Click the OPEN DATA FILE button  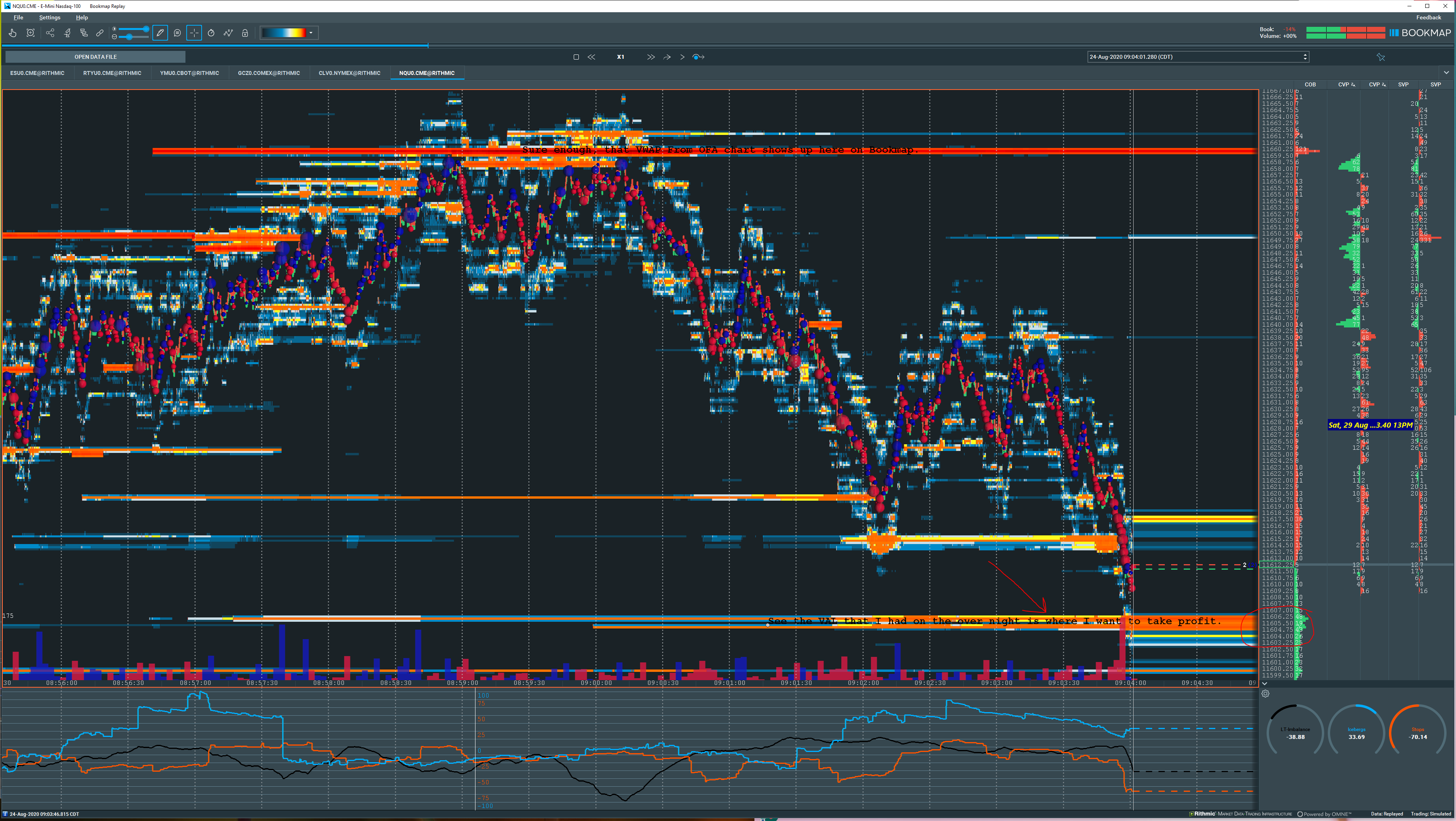coord(95,57)
